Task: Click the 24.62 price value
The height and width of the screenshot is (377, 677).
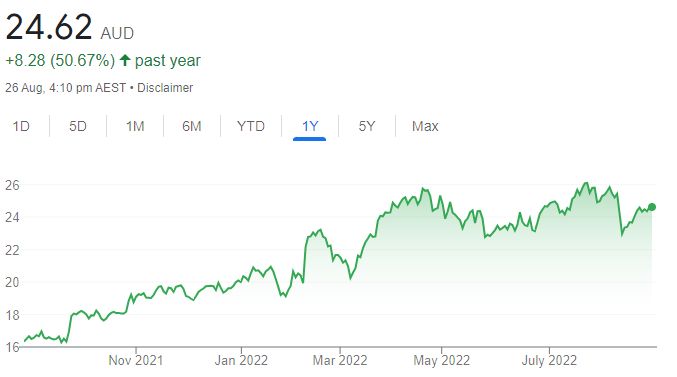Action: point(49,27)
